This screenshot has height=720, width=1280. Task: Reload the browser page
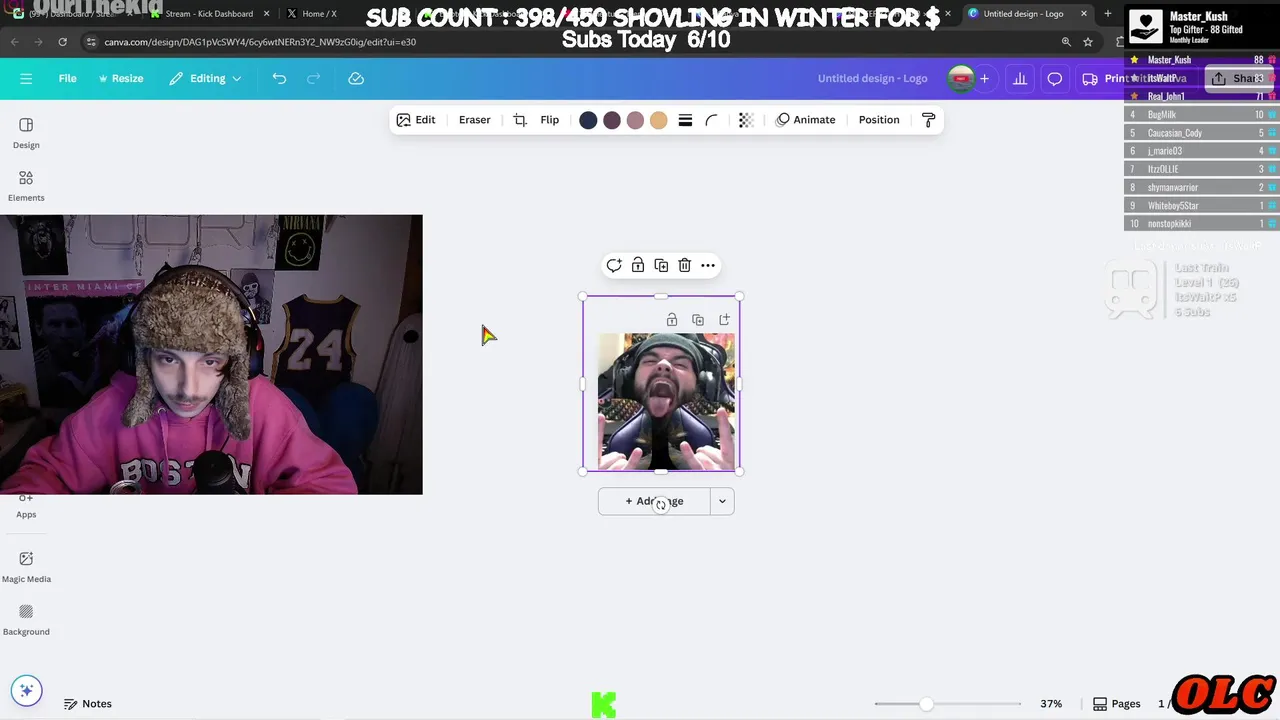point(62,42)
